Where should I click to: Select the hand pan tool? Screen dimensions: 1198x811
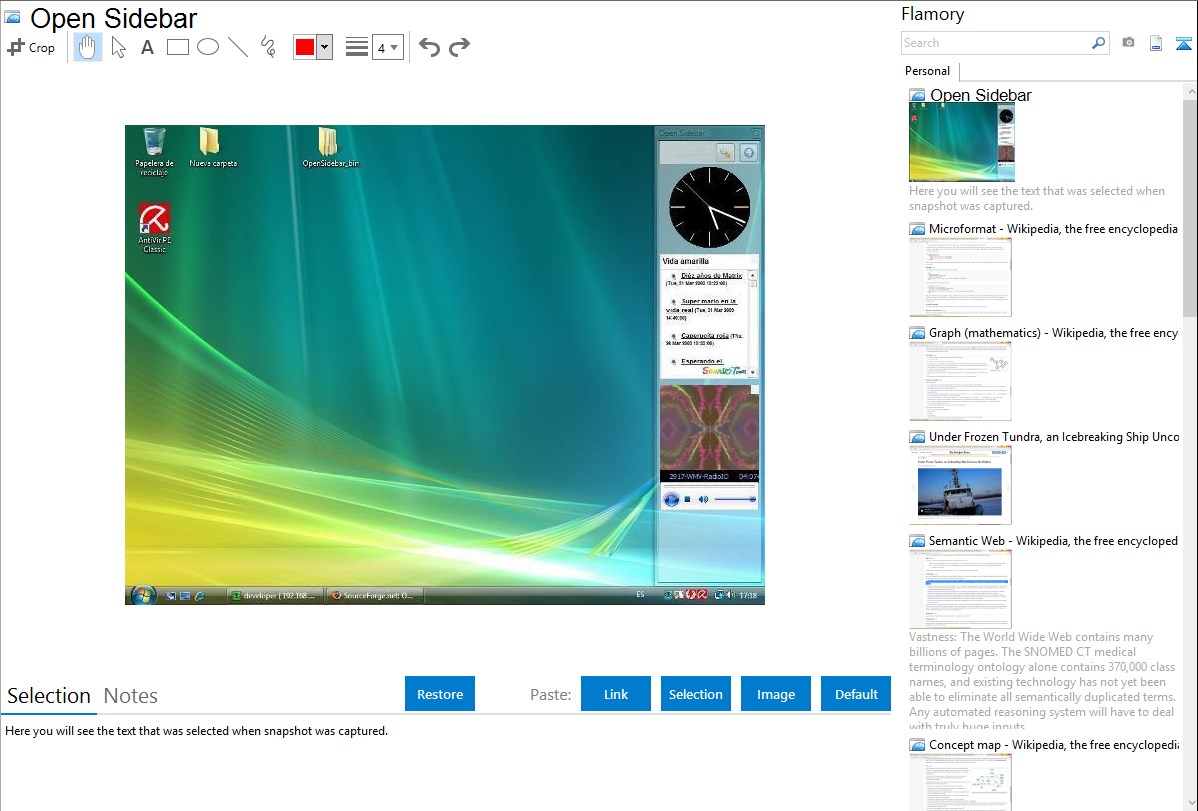[87, 47]
